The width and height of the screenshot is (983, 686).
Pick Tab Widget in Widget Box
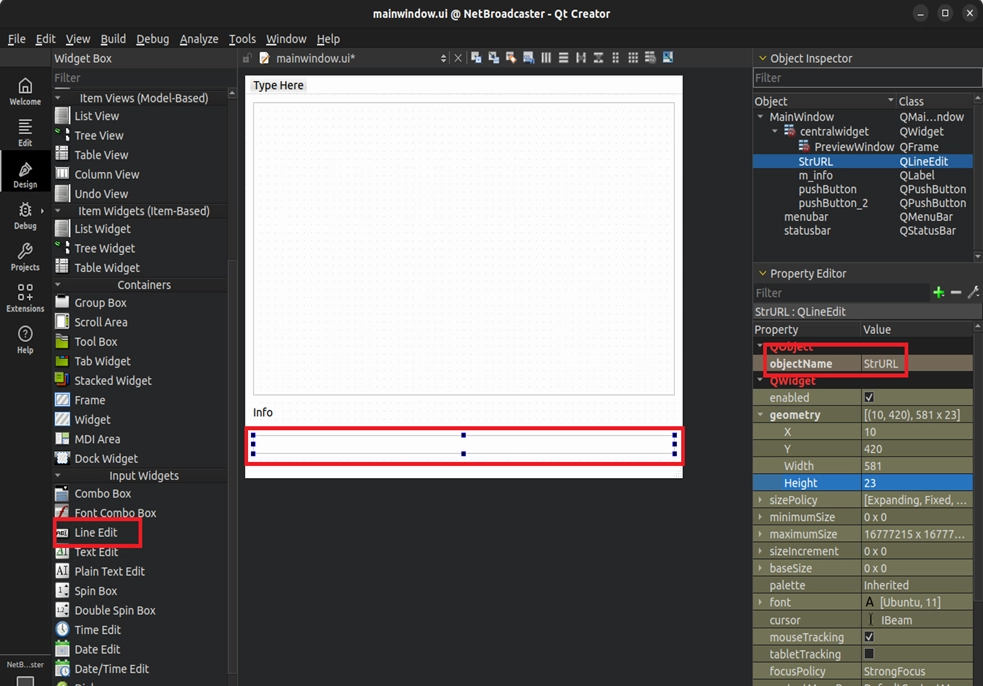(102, 361)
